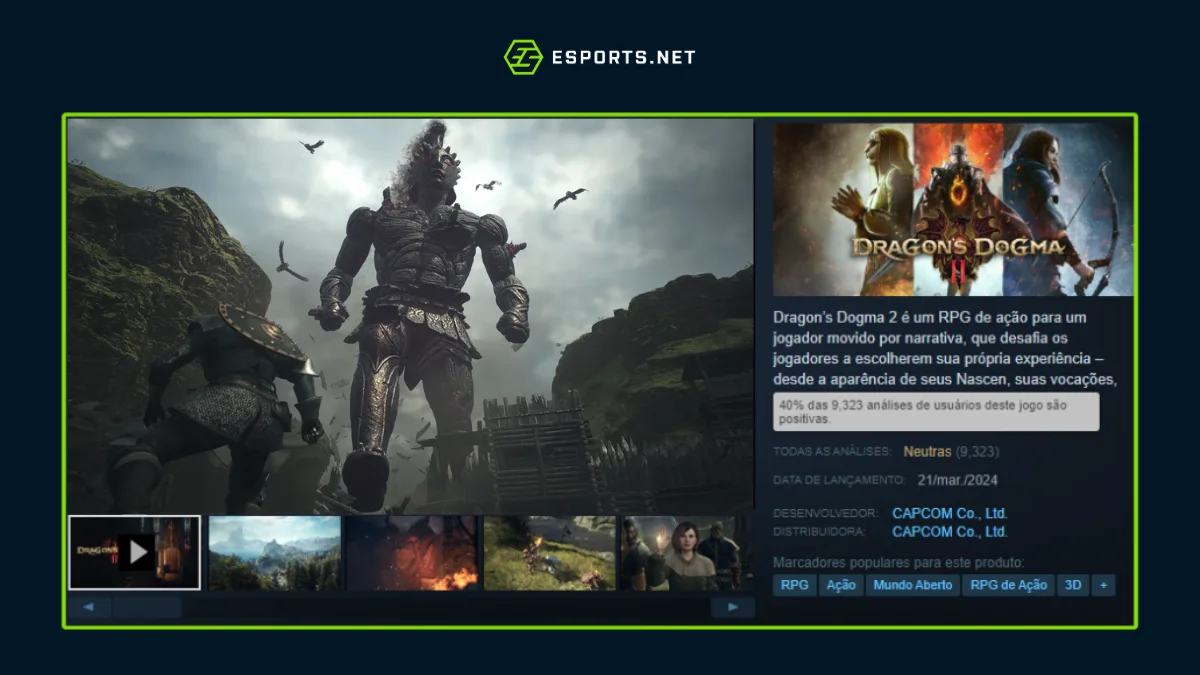The height and width of the screenshot is (675, 1200).
Task: Click the large giant-creature screenshot
Action: click(x=410, y=316)
